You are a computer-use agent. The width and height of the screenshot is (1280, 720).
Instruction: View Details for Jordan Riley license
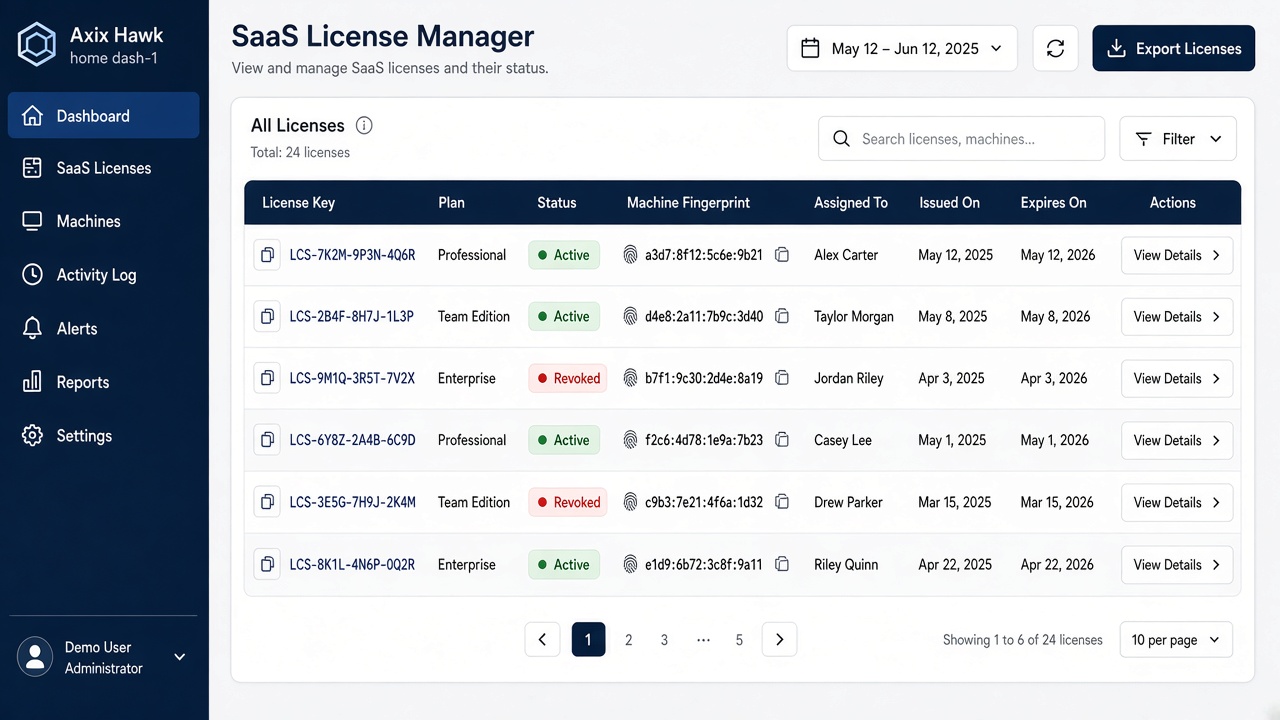point(1177,378)
